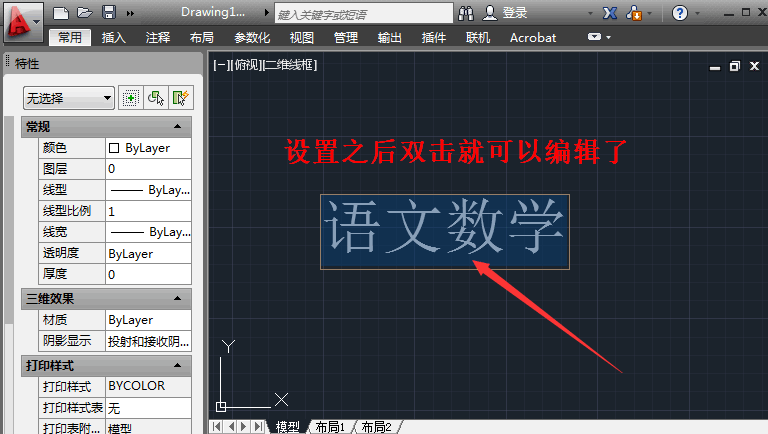
Task: Select the 图层 value 0 field
Action: [148, 169]
